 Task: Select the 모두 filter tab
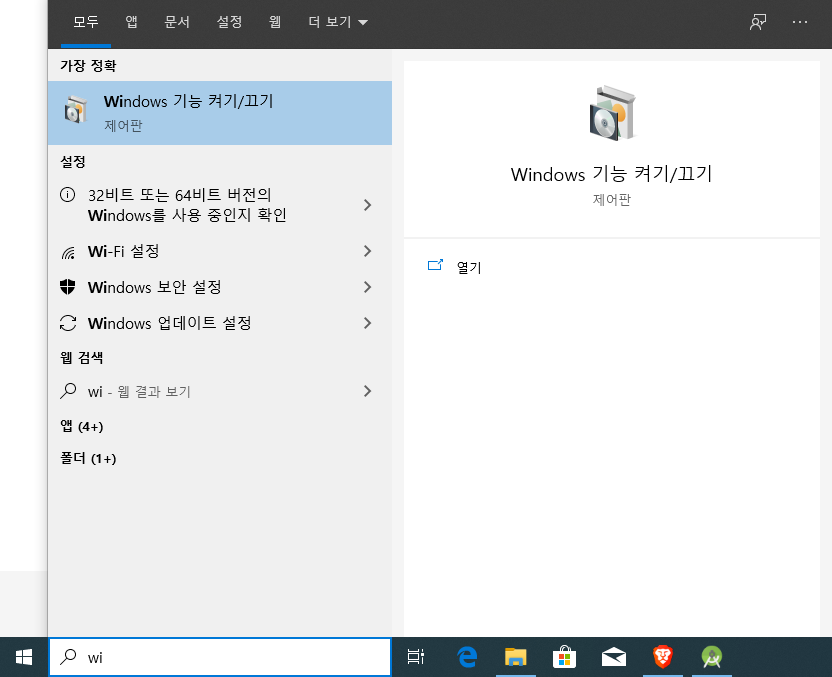[86, 22]
